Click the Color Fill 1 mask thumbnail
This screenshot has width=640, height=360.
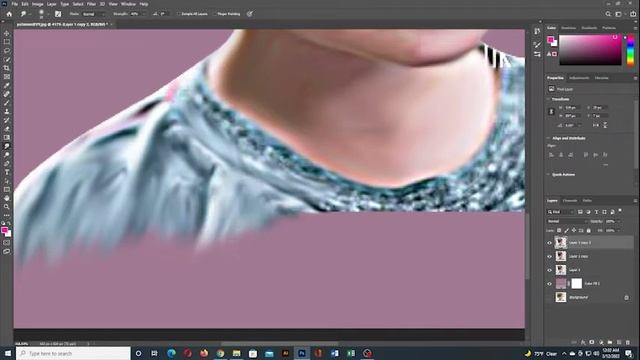(576, 283)
